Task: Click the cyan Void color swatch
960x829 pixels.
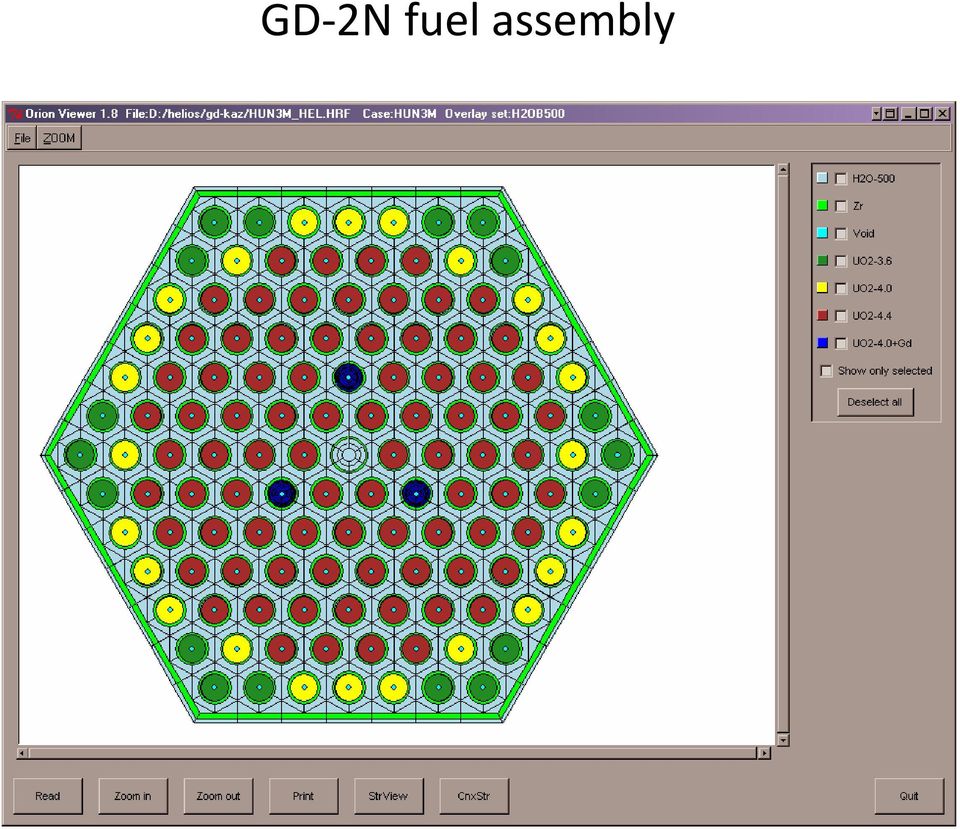Action: point(822,233)
